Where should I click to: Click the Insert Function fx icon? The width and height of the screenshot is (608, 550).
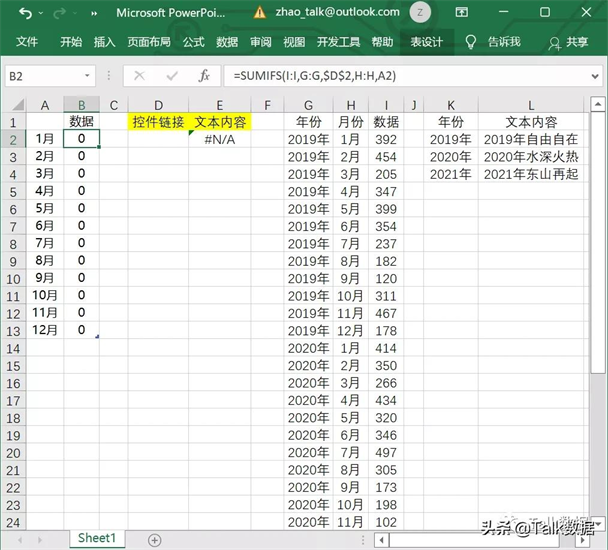[204, 75]
